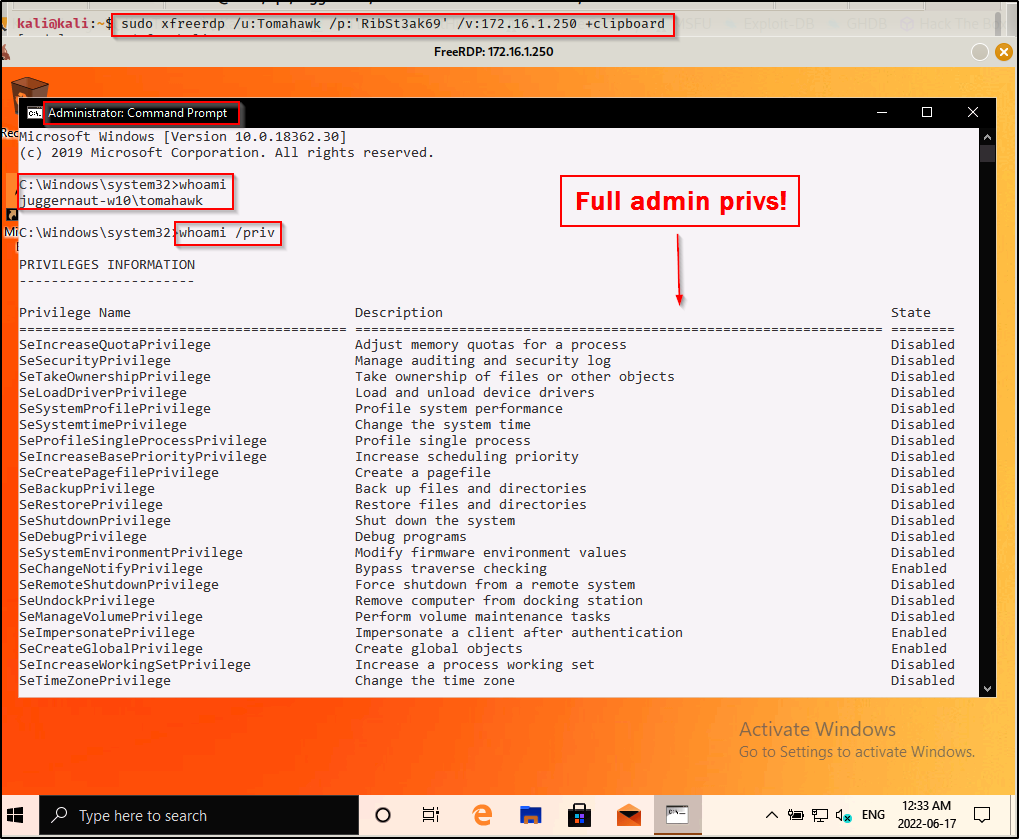
Task: Switch the ENG input language indicator
Action: [x=873, y=815]
